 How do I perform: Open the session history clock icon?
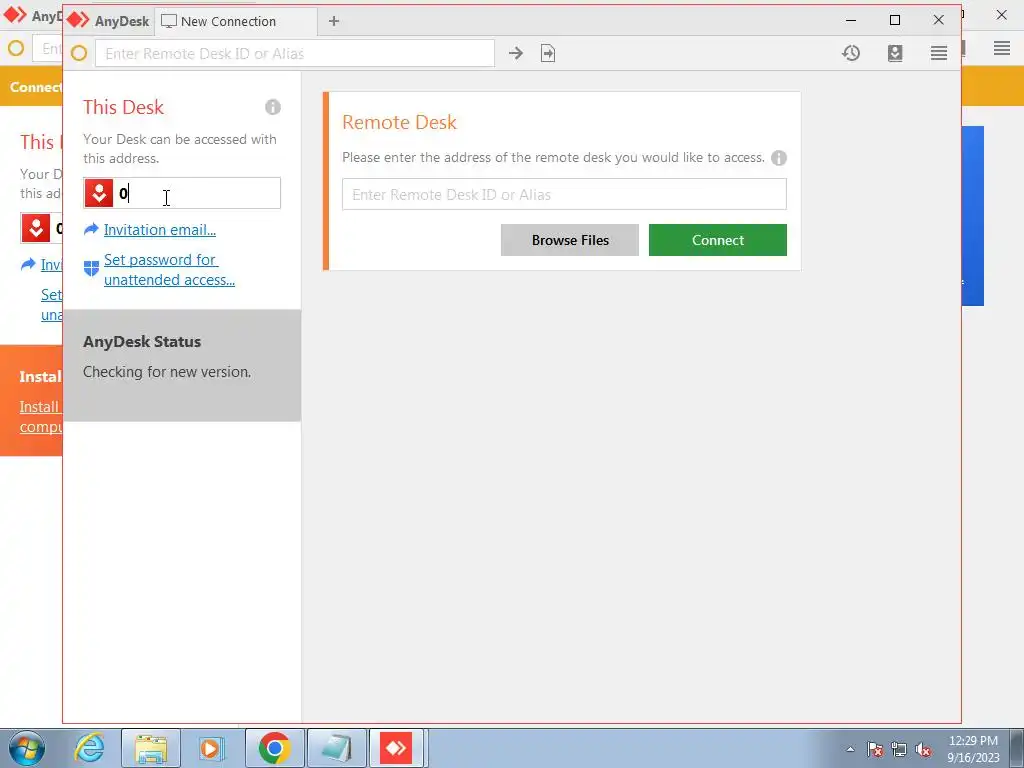[x=851, y=54]
